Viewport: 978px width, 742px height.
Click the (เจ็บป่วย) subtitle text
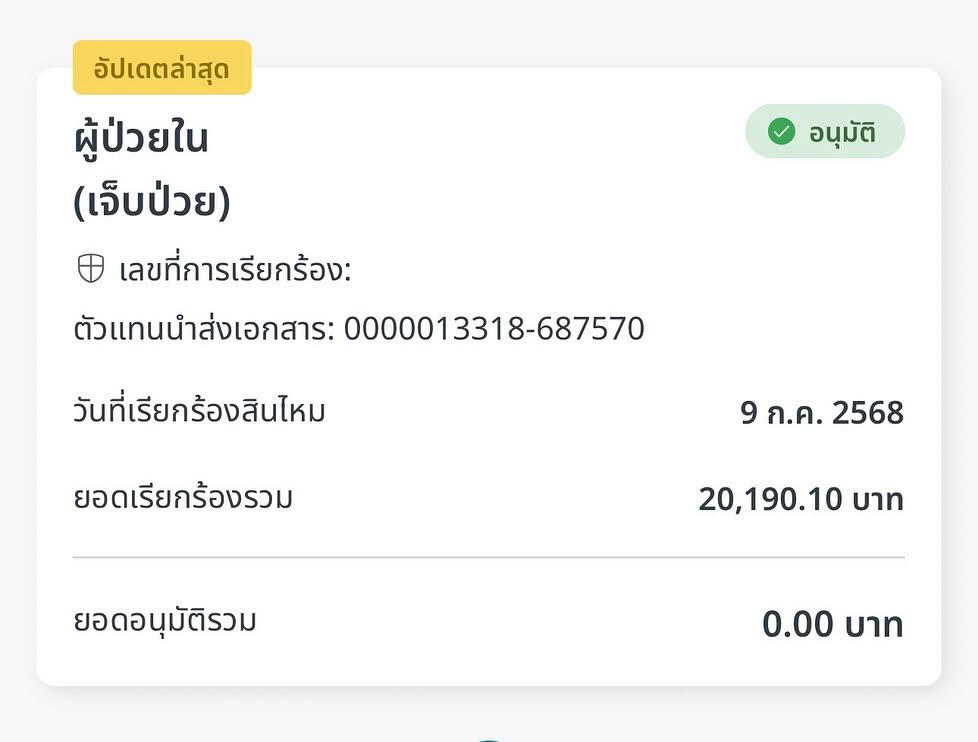point(152,203)
